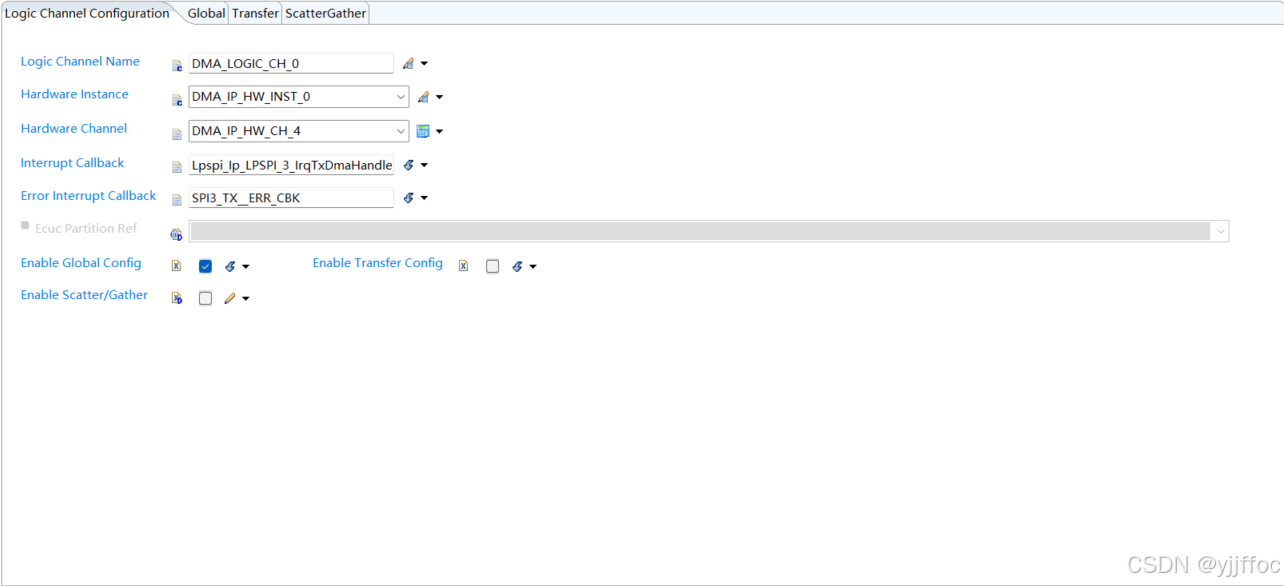1284x586 pixels.
Task: Expand arrow next to Hardware Instance edit icon
Action: coord(439,98)
